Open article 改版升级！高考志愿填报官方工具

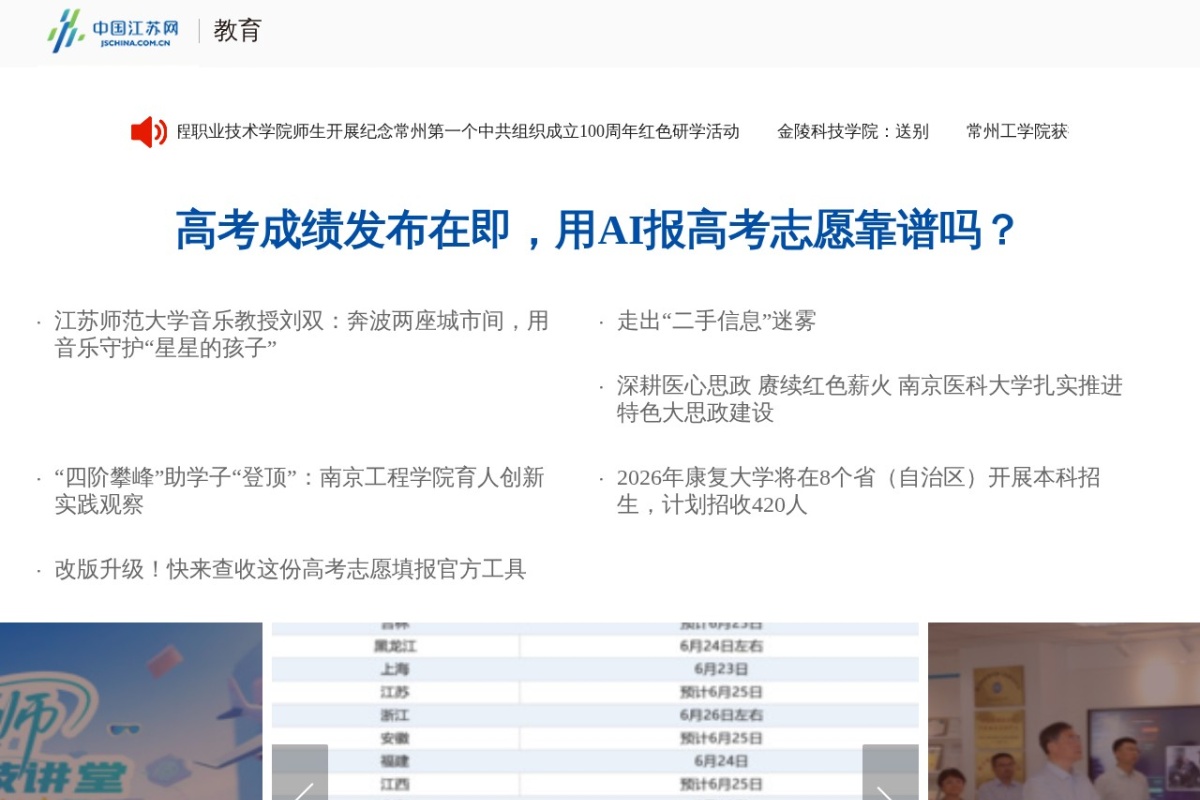point(290,569)
